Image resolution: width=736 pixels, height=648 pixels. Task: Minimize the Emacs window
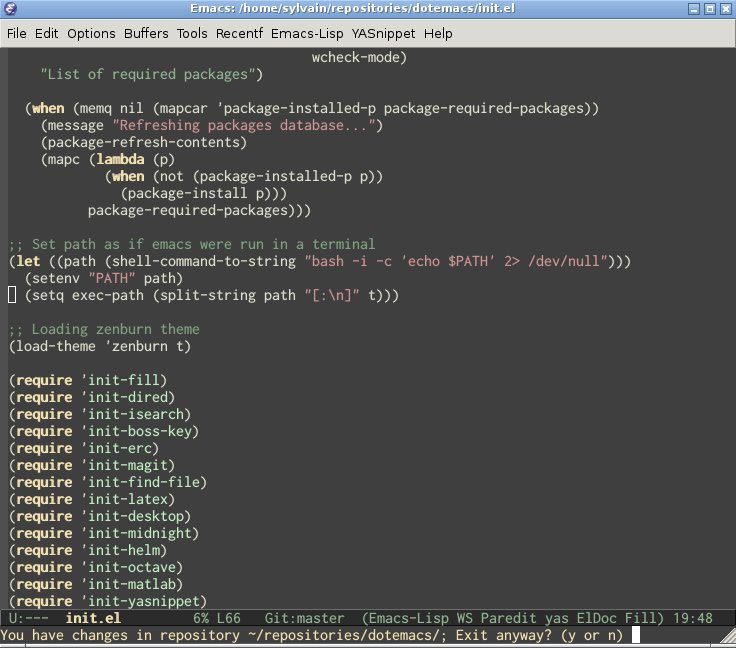click(694, 8)
